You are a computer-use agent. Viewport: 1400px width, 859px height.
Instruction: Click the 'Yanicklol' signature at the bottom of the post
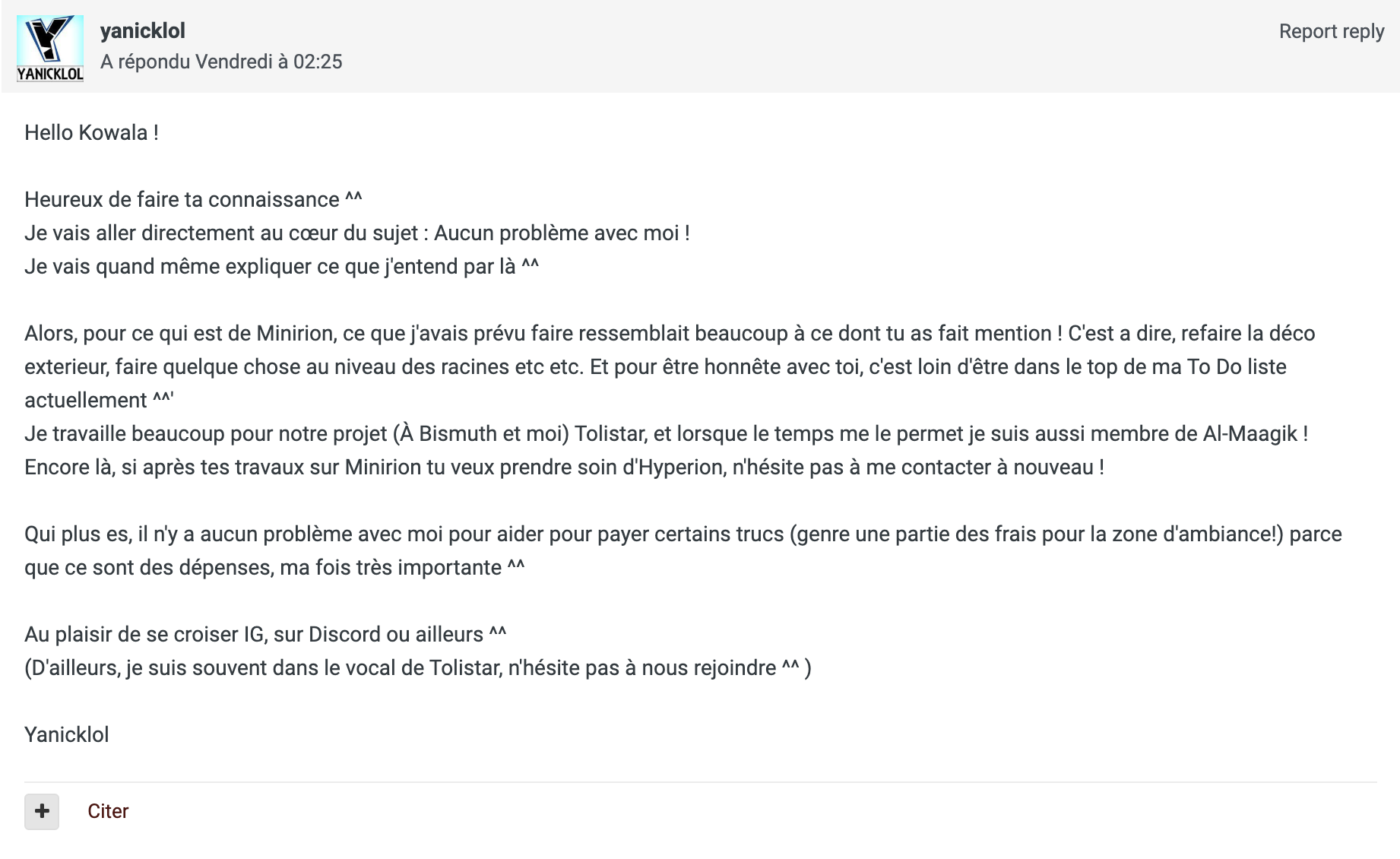[x=67, y=735]
